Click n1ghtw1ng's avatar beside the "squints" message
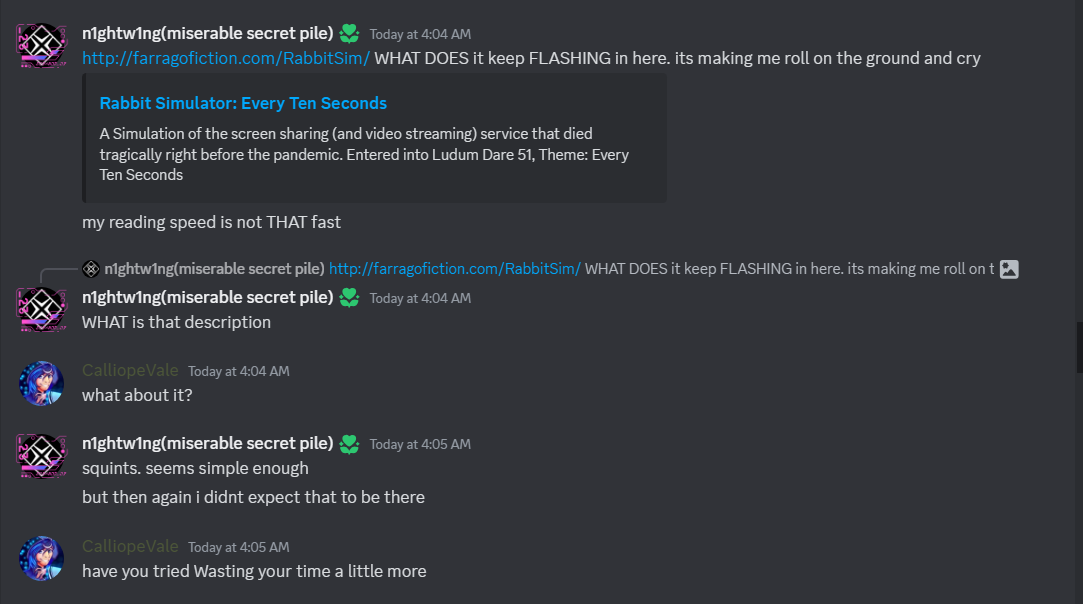This screenshot has height=604, width=1083. click(42, 455)
